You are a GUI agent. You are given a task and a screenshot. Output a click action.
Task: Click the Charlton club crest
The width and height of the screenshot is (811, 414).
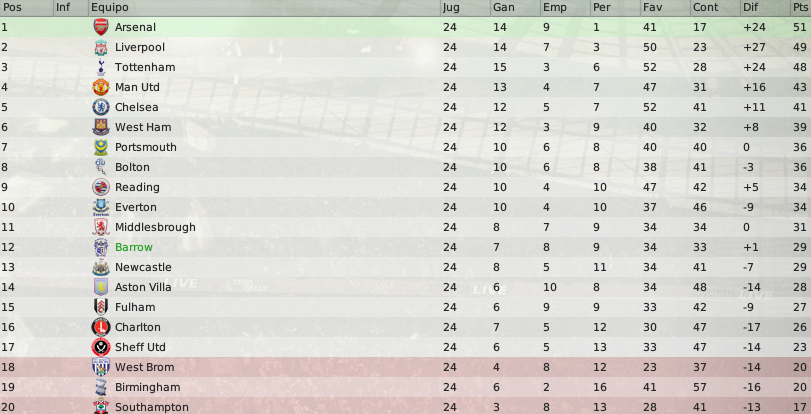(101, 327)
